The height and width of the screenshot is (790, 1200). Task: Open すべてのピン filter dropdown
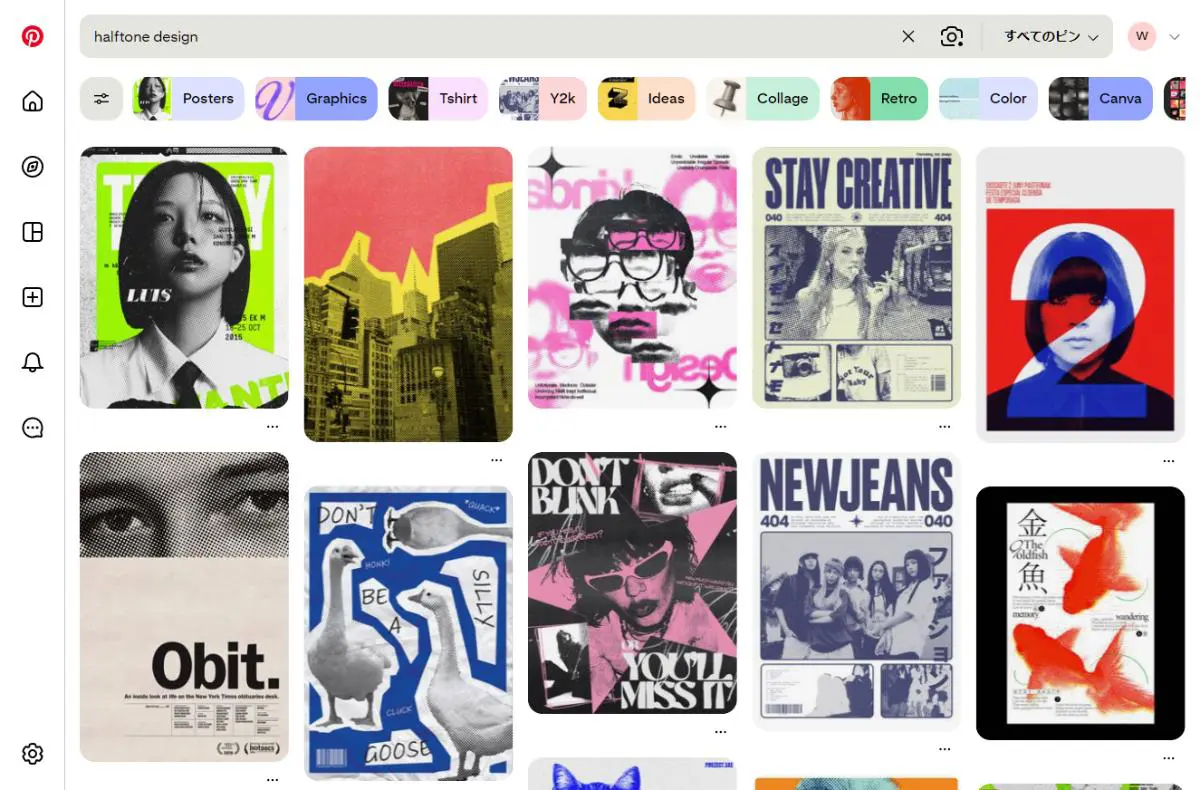(x=1052, y=36)
